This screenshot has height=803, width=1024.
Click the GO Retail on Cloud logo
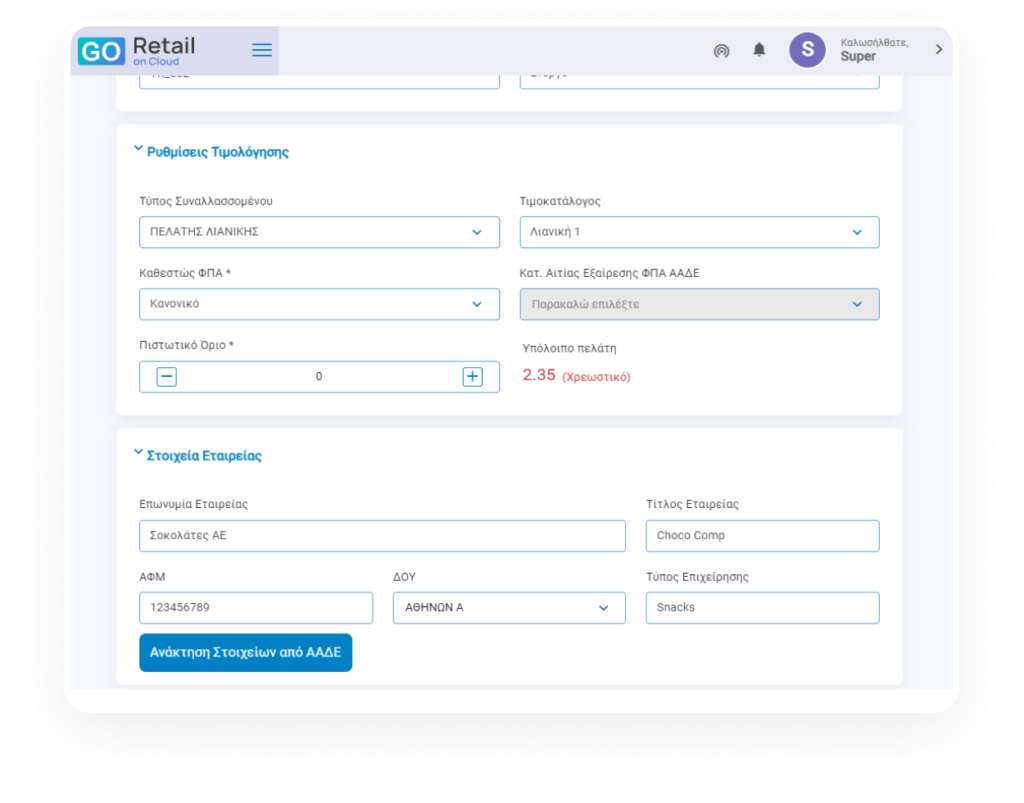[136, 51]
